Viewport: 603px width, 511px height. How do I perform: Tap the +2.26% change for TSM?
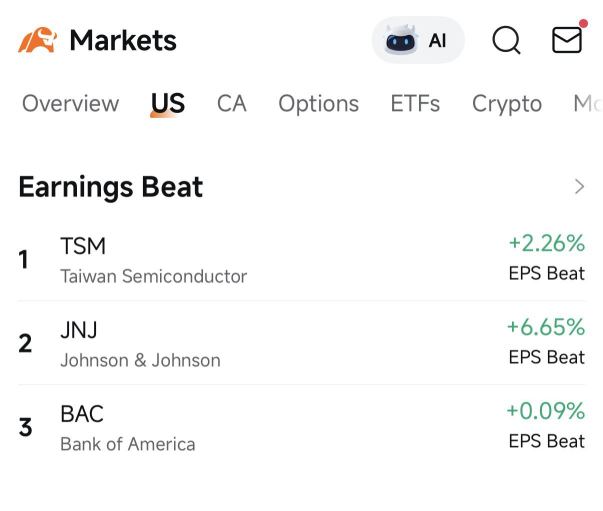[x=546, y=243]
